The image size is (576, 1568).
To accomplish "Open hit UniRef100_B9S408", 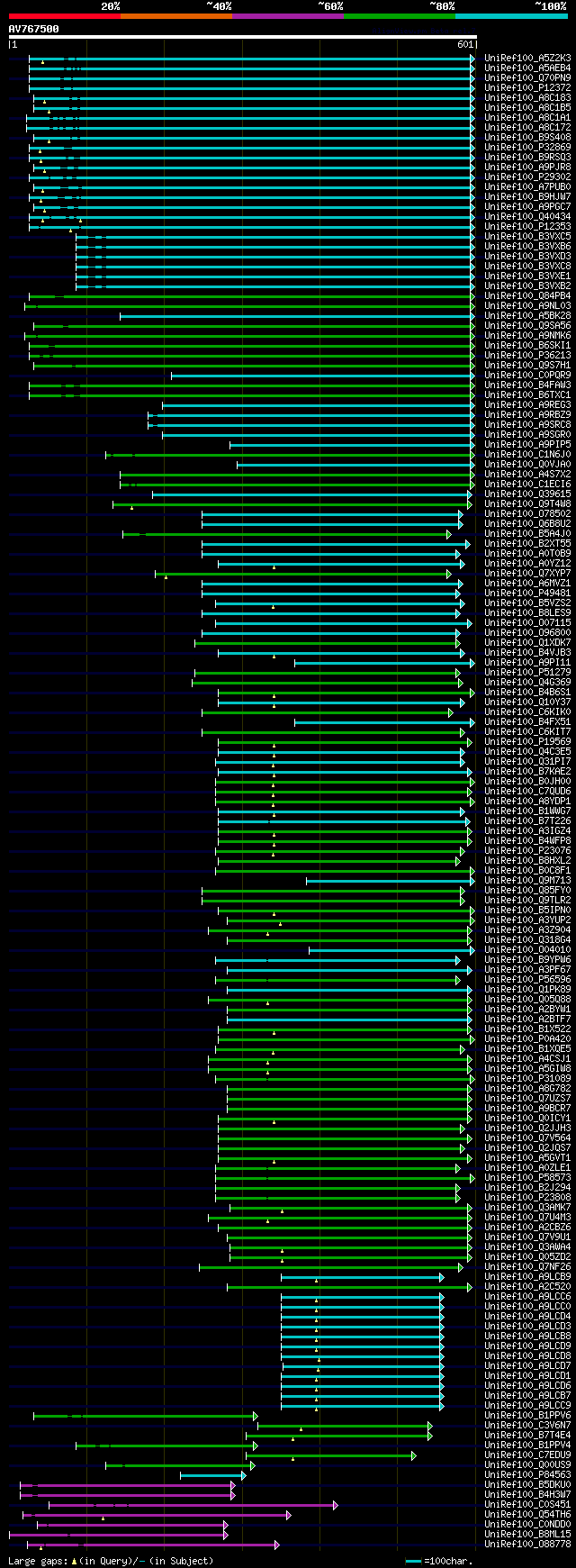I will [527, 138].
